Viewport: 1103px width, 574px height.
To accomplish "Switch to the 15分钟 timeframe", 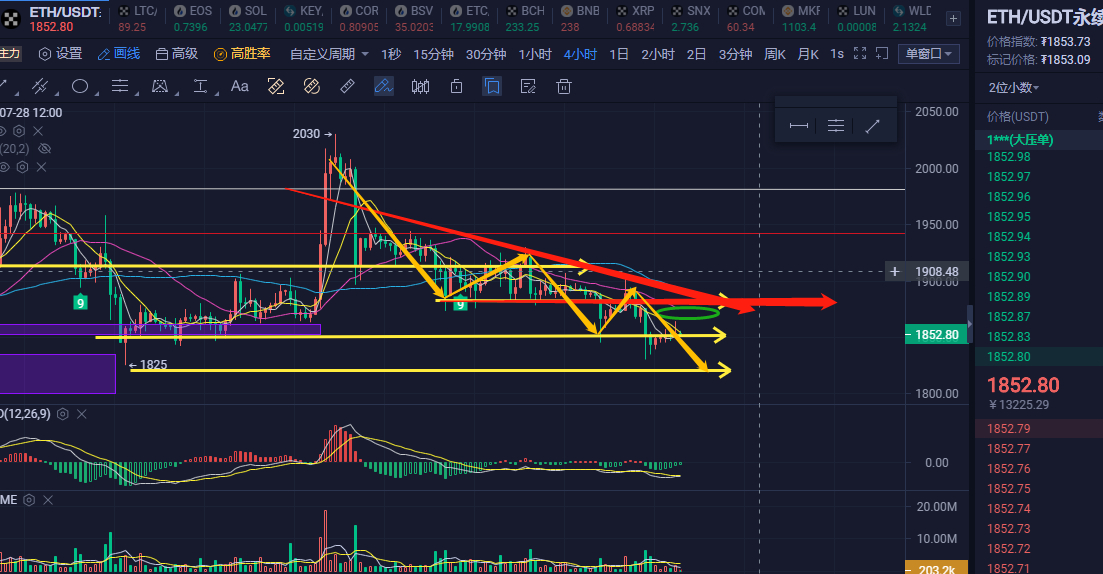I will (433, 53).
